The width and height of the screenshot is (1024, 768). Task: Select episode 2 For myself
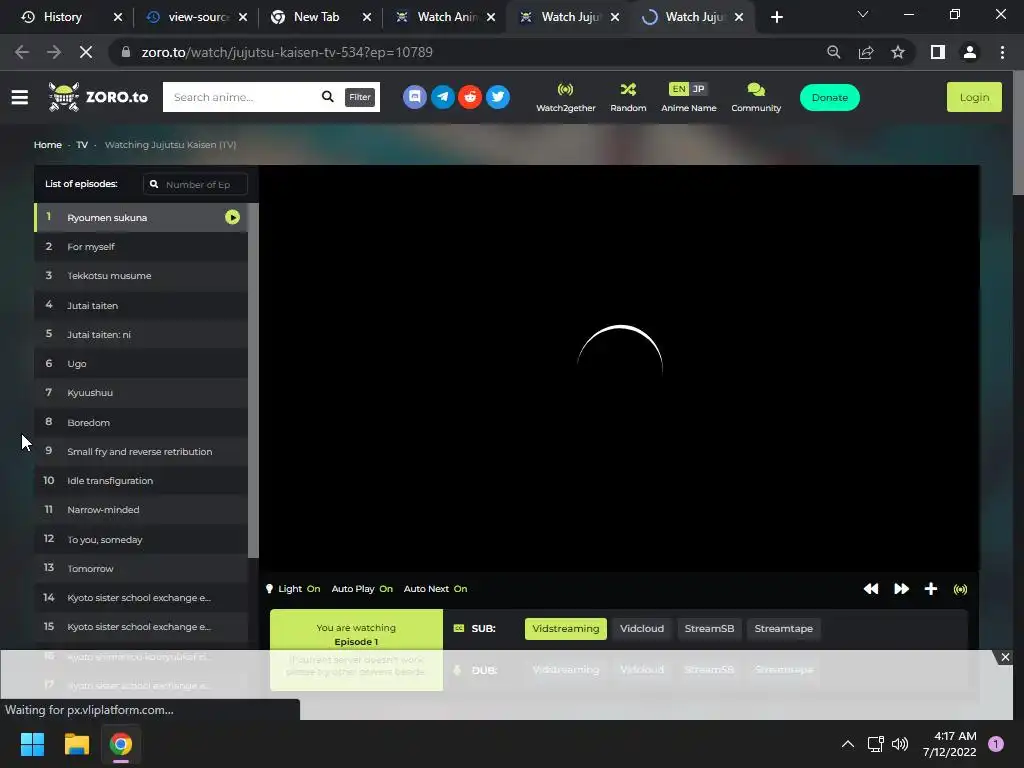coord(141,246)
